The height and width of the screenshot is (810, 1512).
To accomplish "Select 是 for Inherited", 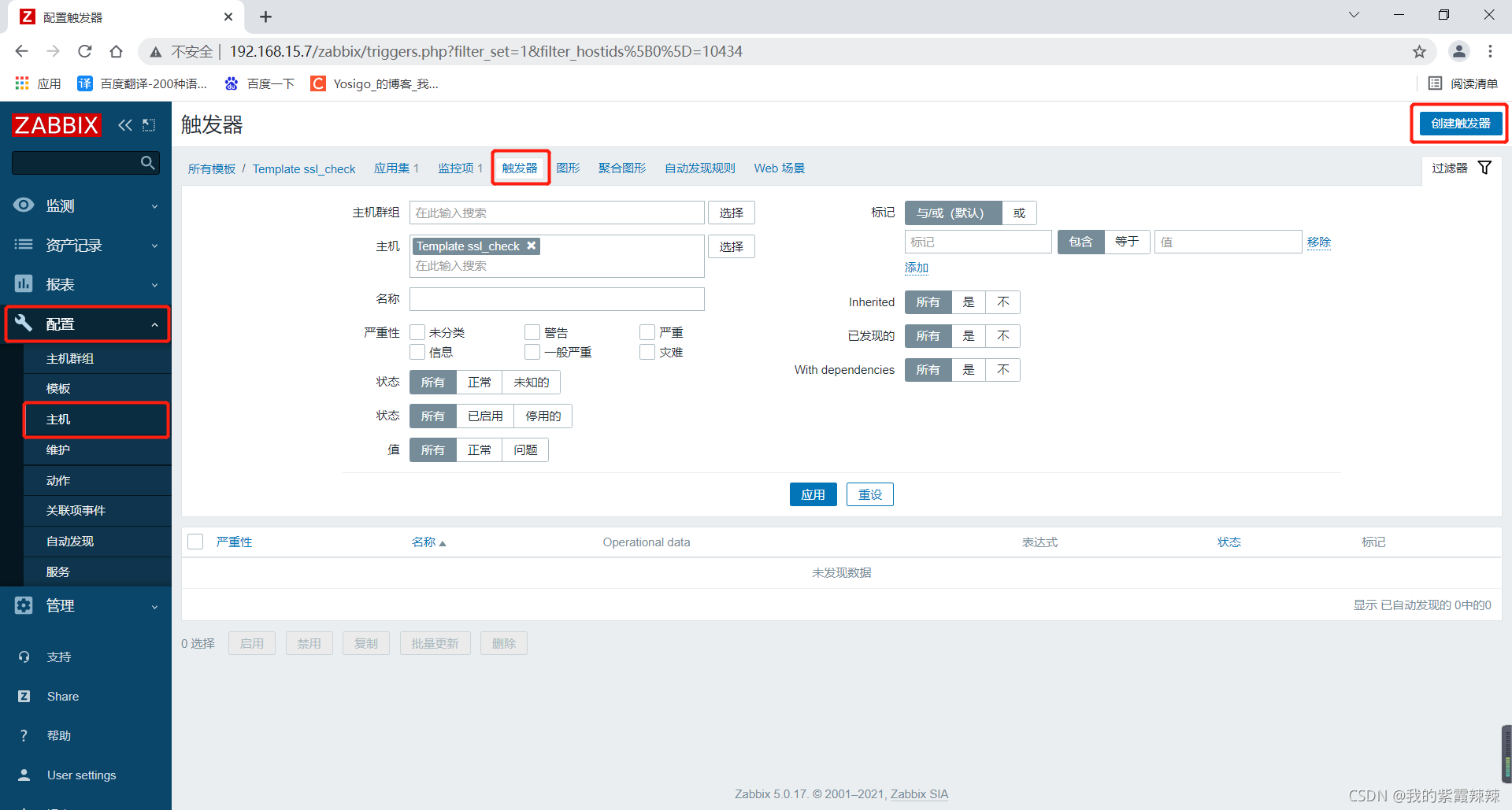I will click(969, 302).
